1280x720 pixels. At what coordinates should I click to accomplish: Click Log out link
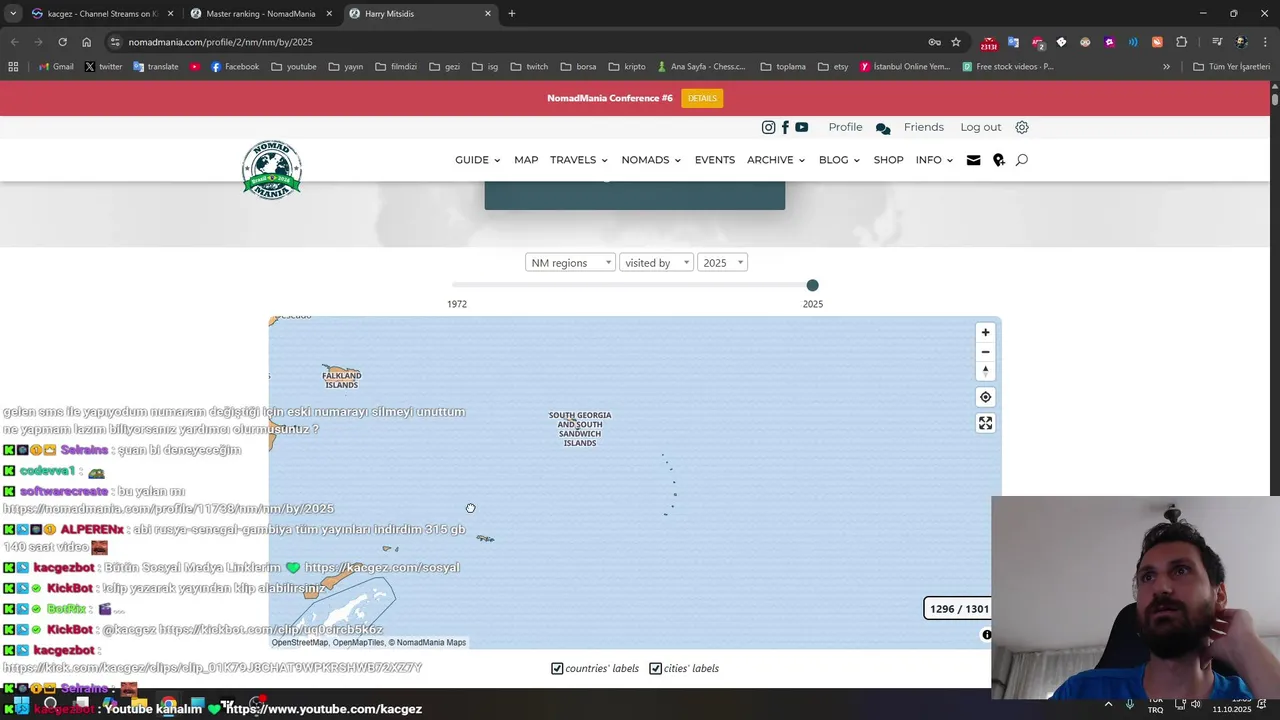pyautogui.click(x=981, y=127)
